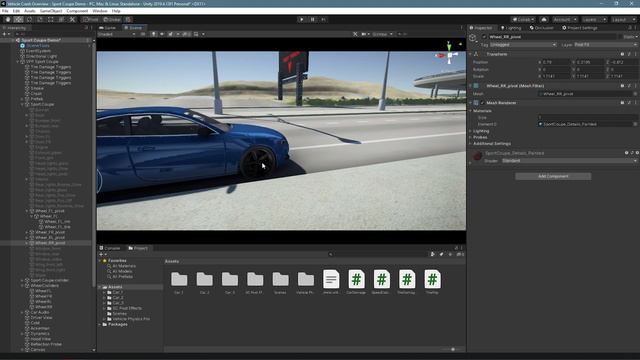Click the Step frame button
The height and width of the screenshot is (360, 640).
point(323,19)
